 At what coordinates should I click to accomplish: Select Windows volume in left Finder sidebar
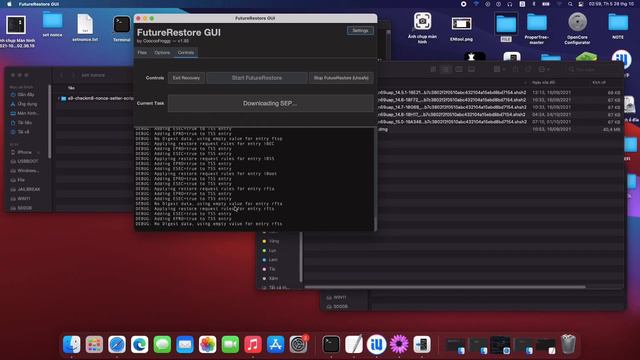pyautogui.click(x=28, y=171)
